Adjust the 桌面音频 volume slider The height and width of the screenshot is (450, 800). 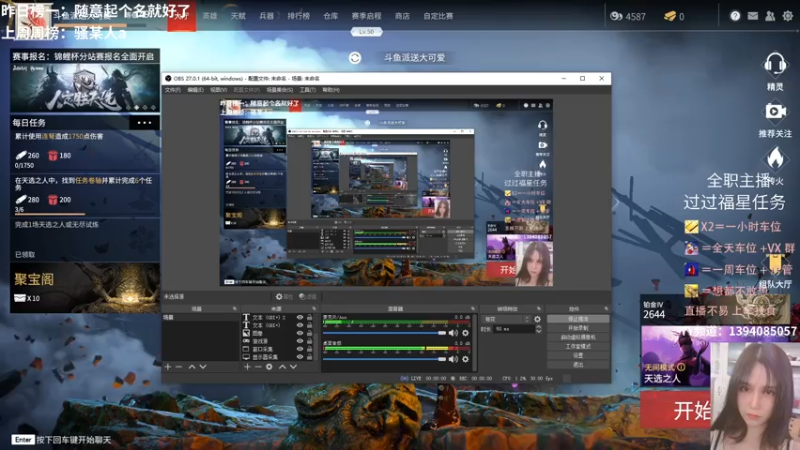385,359
